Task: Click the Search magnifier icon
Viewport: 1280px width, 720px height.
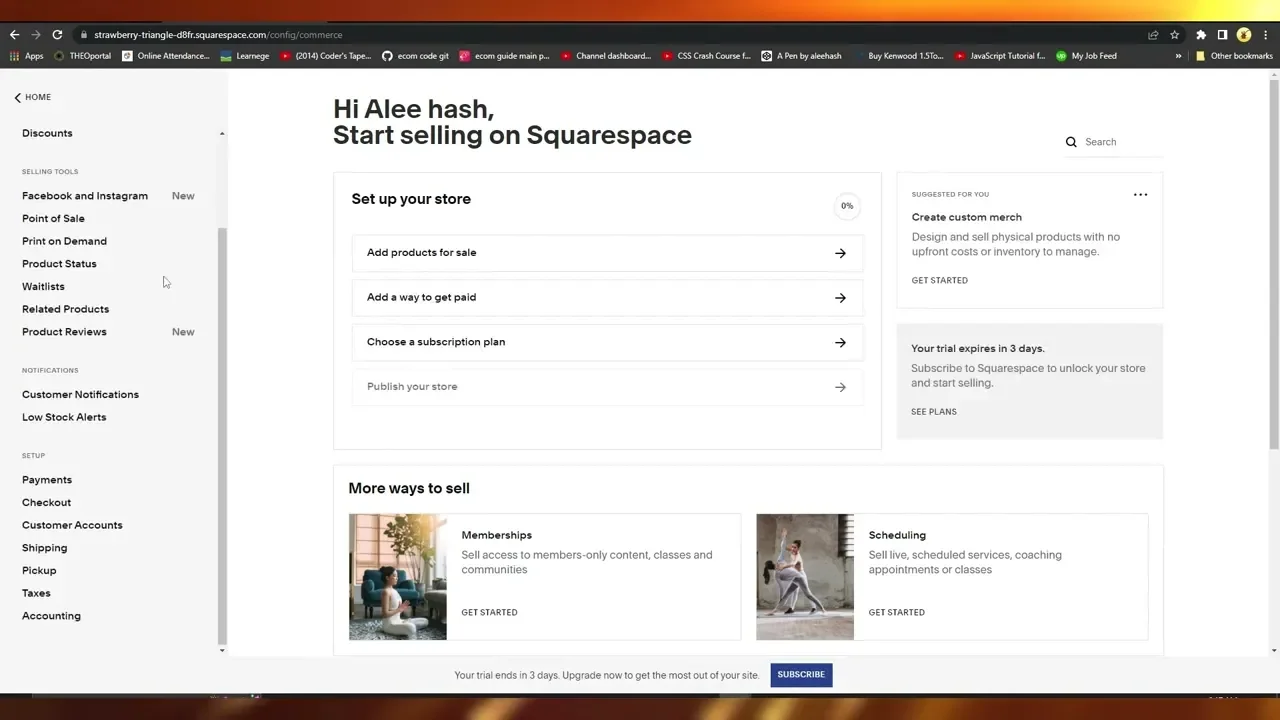Action: (1071, 142)
